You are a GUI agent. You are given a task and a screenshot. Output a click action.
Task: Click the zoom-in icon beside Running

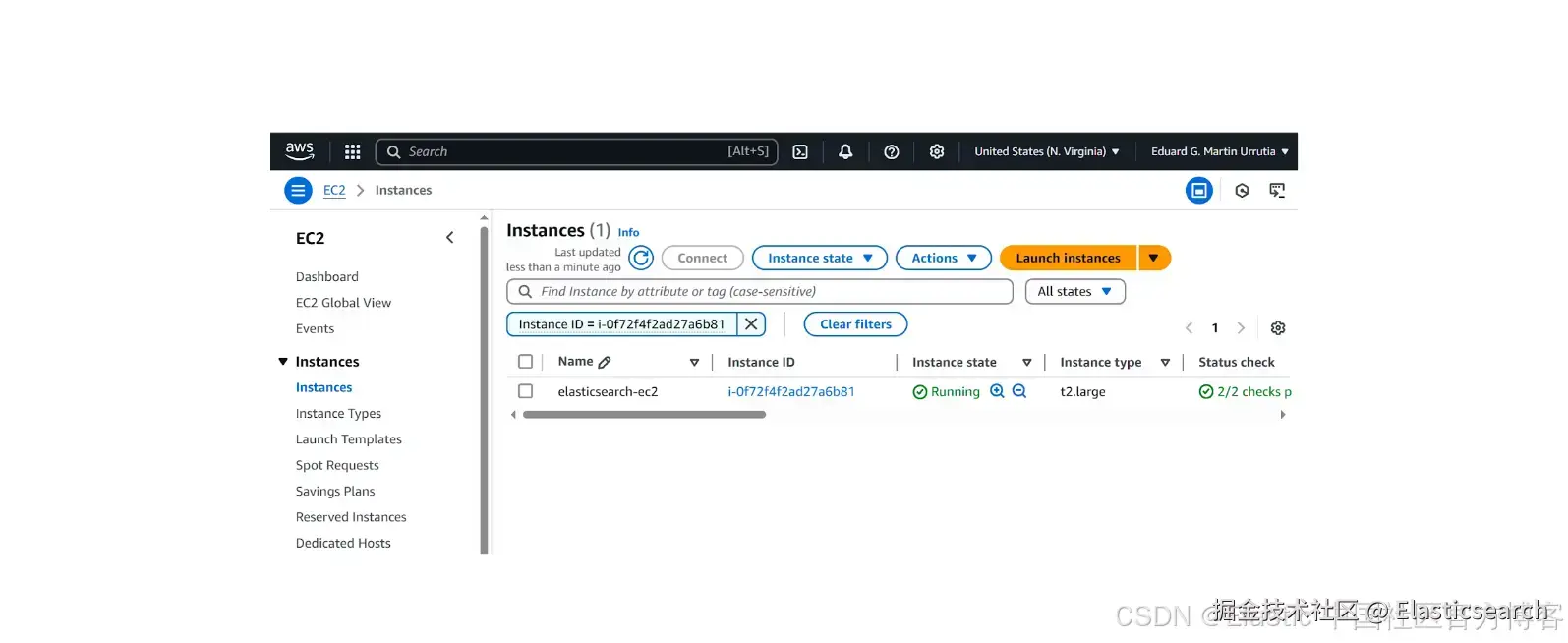click(997, 391)
